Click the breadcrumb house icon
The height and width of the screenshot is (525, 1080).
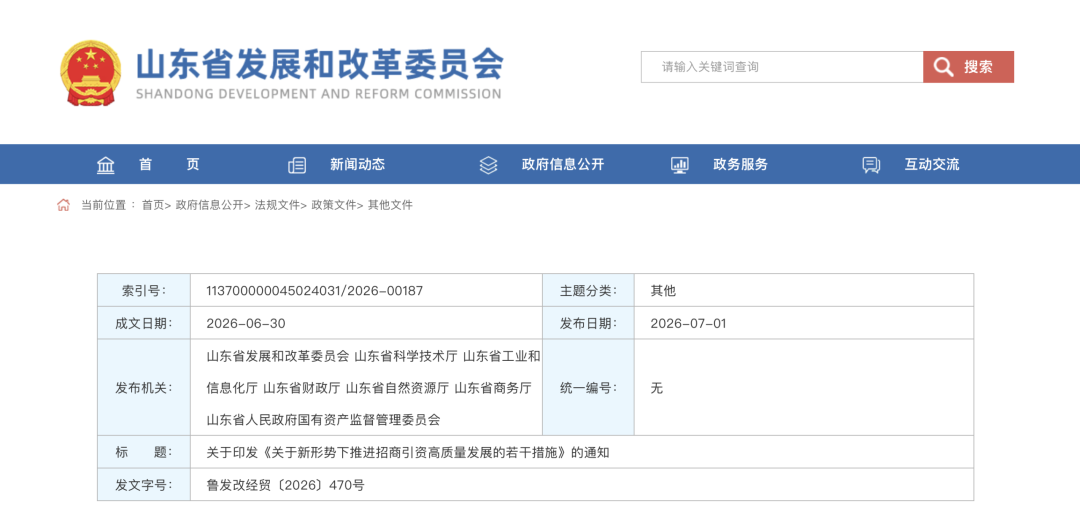point(63,205)
